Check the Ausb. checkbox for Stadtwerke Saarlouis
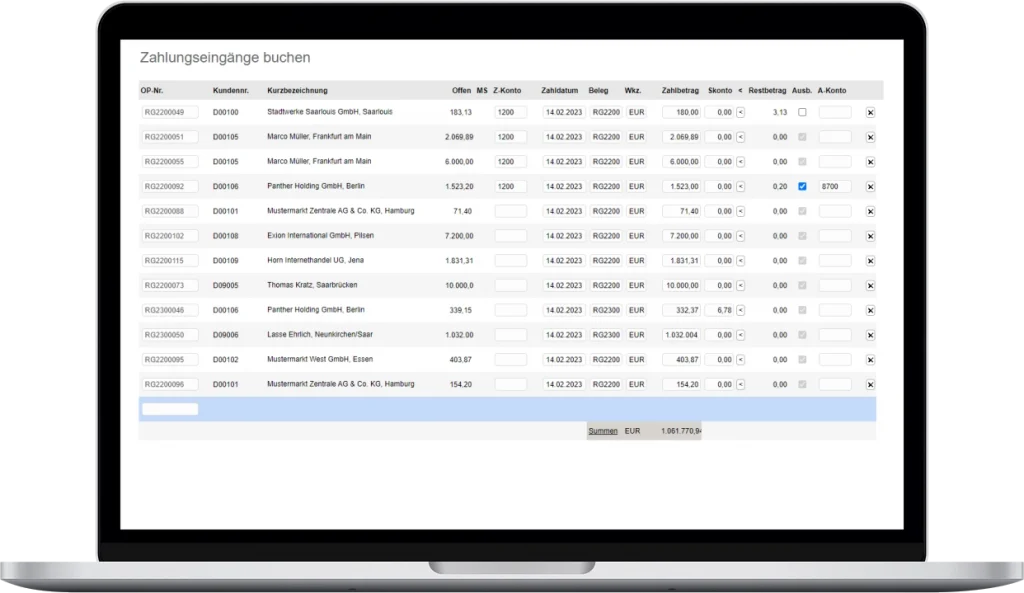Viewport: 1024px width, 593px height. point(802,112)
